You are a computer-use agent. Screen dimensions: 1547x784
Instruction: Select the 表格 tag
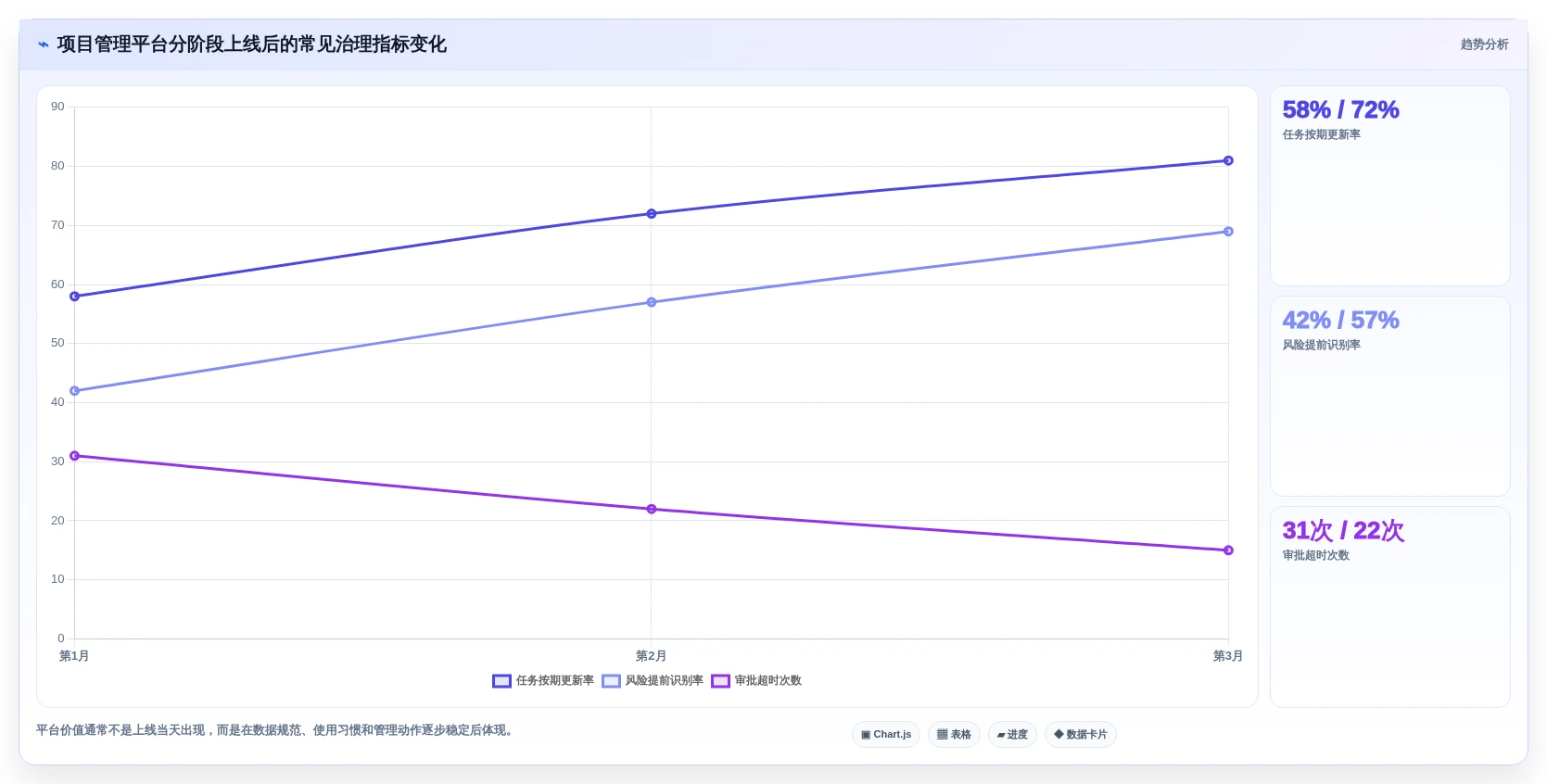954,735
